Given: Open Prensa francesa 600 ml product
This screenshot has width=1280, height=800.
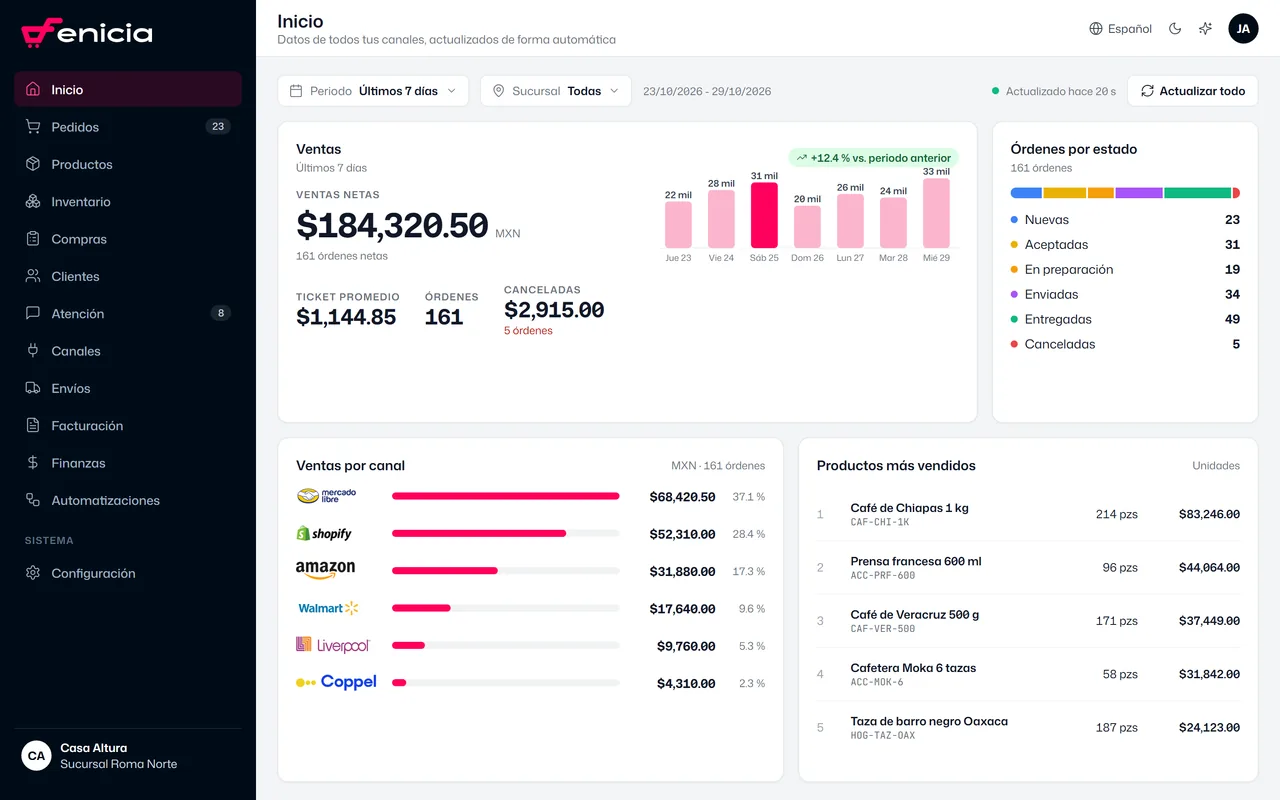Looking at the screenshot, I should 1028,568.
